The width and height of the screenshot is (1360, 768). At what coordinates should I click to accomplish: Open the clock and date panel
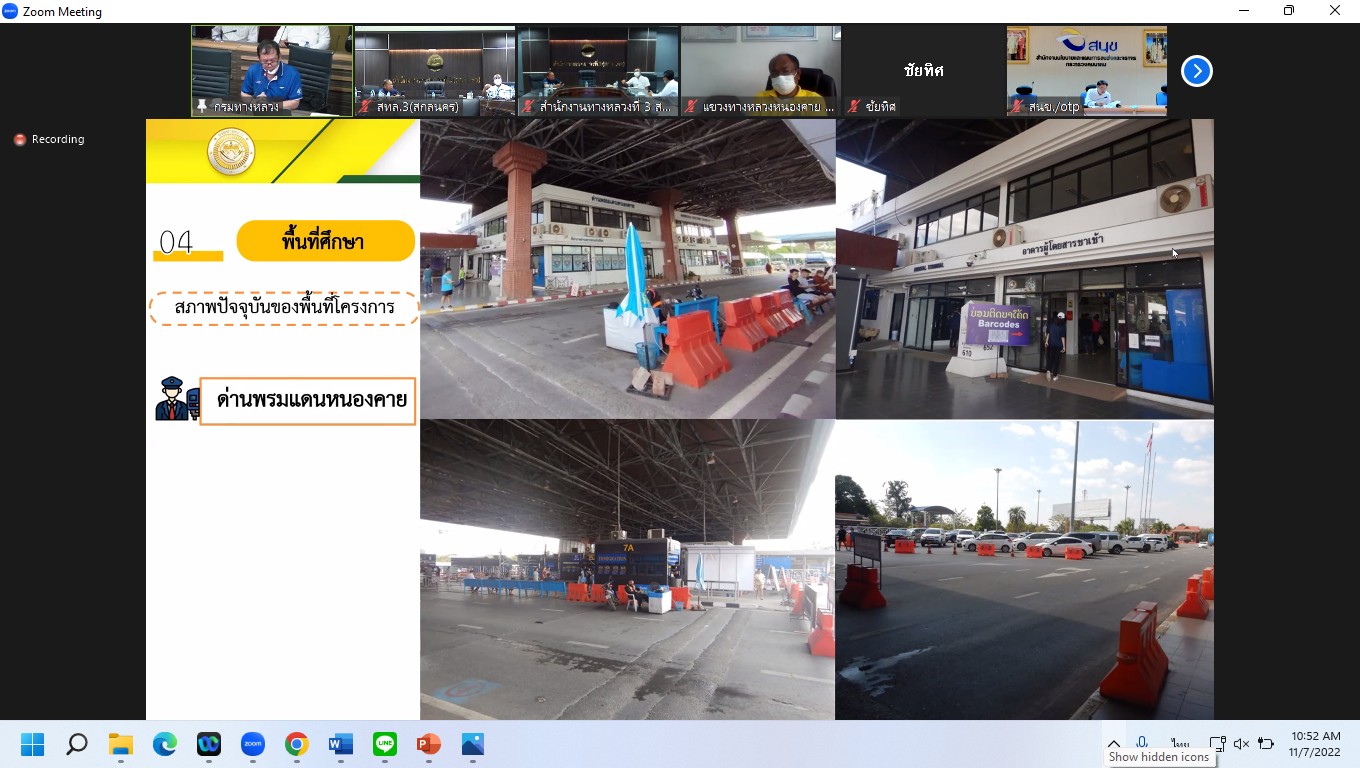click(x=1315, y=744)
